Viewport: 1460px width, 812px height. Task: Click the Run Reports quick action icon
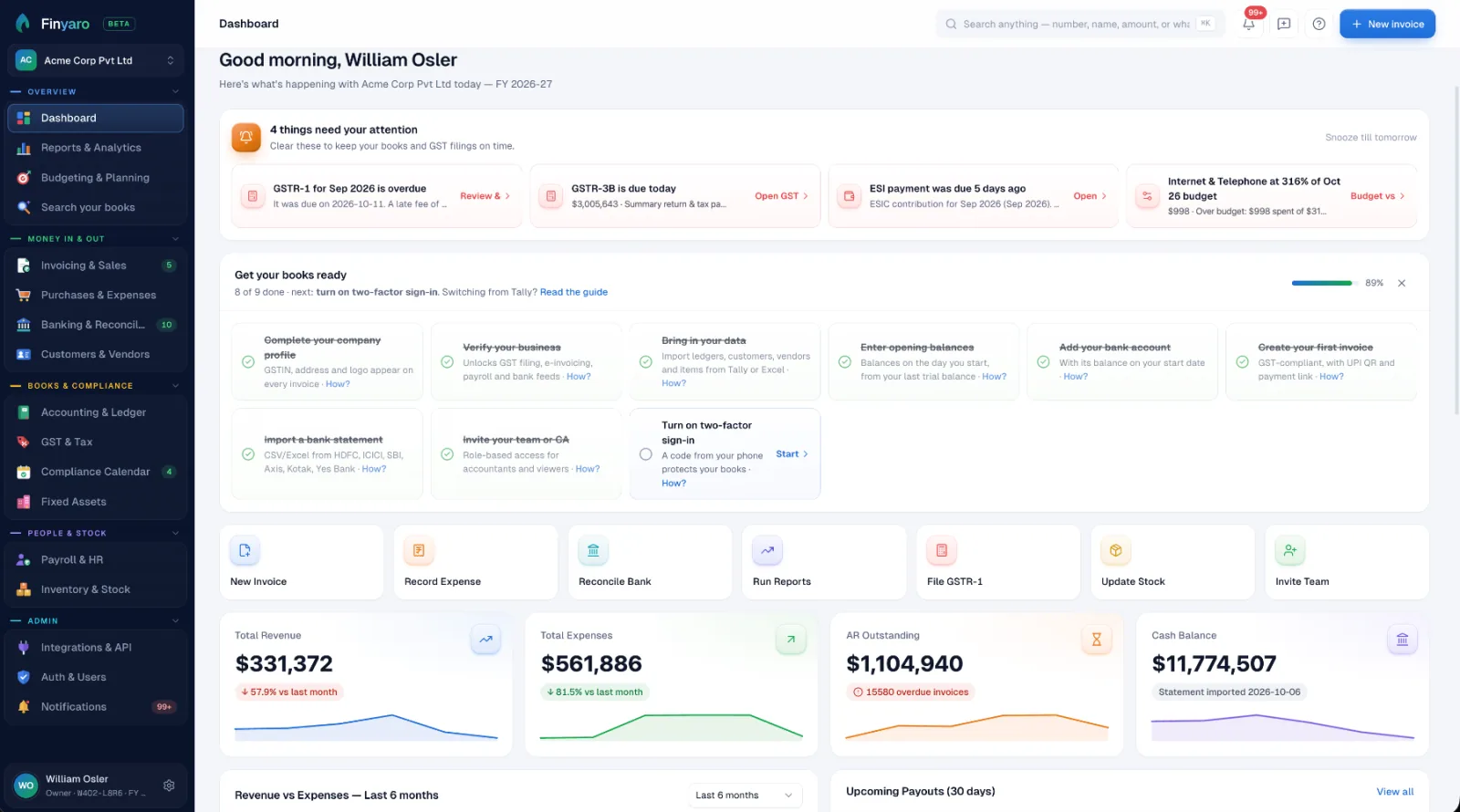coord(767,550)
